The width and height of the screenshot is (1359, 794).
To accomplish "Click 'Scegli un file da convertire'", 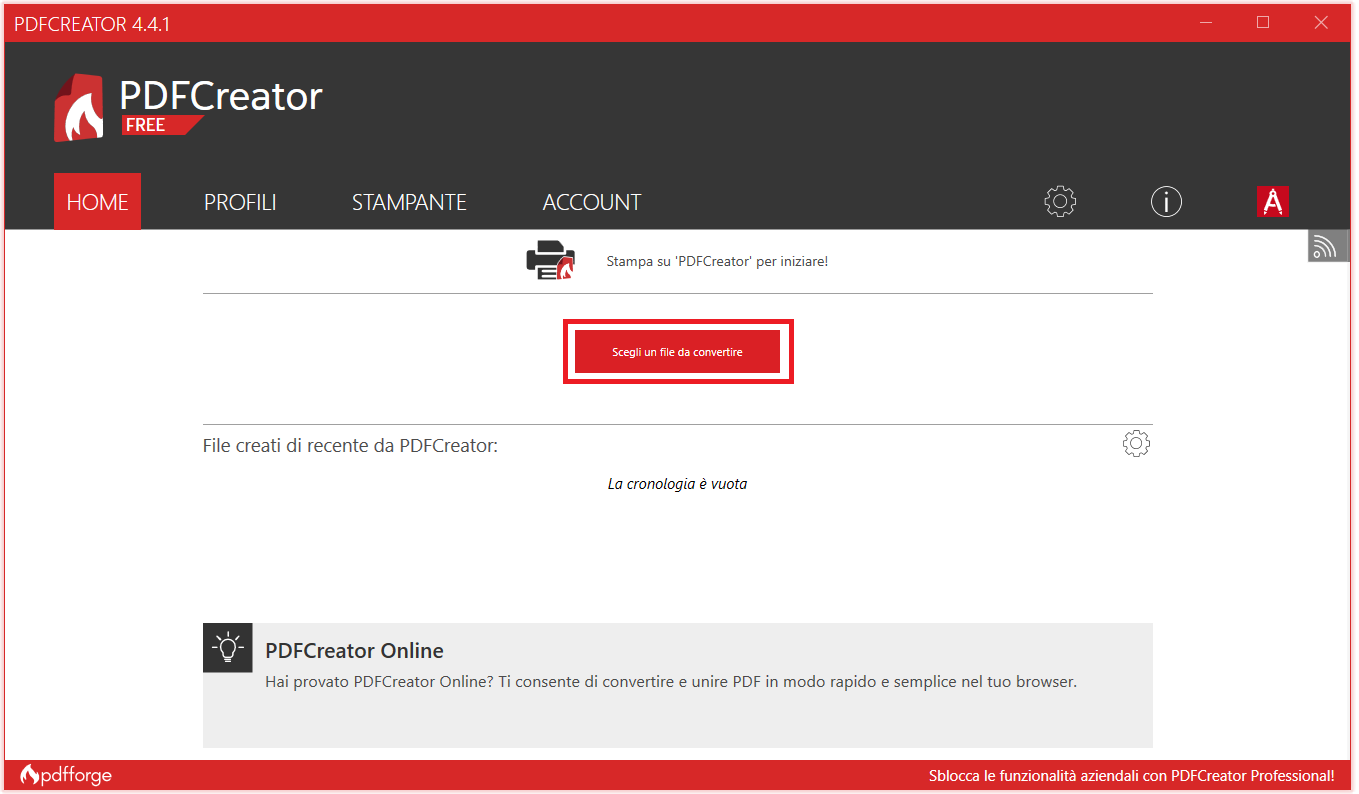I will point(677,351).
